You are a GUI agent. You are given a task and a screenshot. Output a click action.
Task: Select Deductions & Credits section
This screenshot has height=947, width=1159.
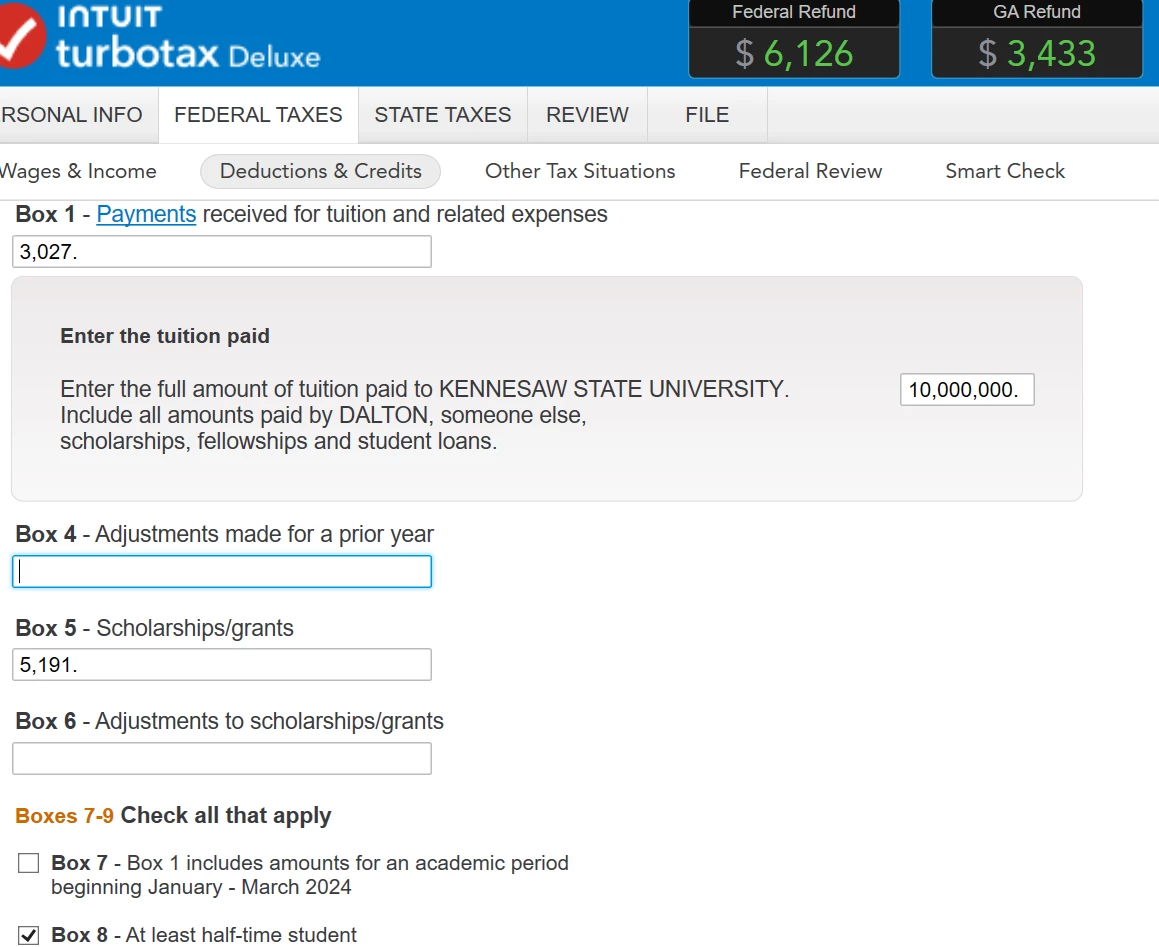click(320, 171)
